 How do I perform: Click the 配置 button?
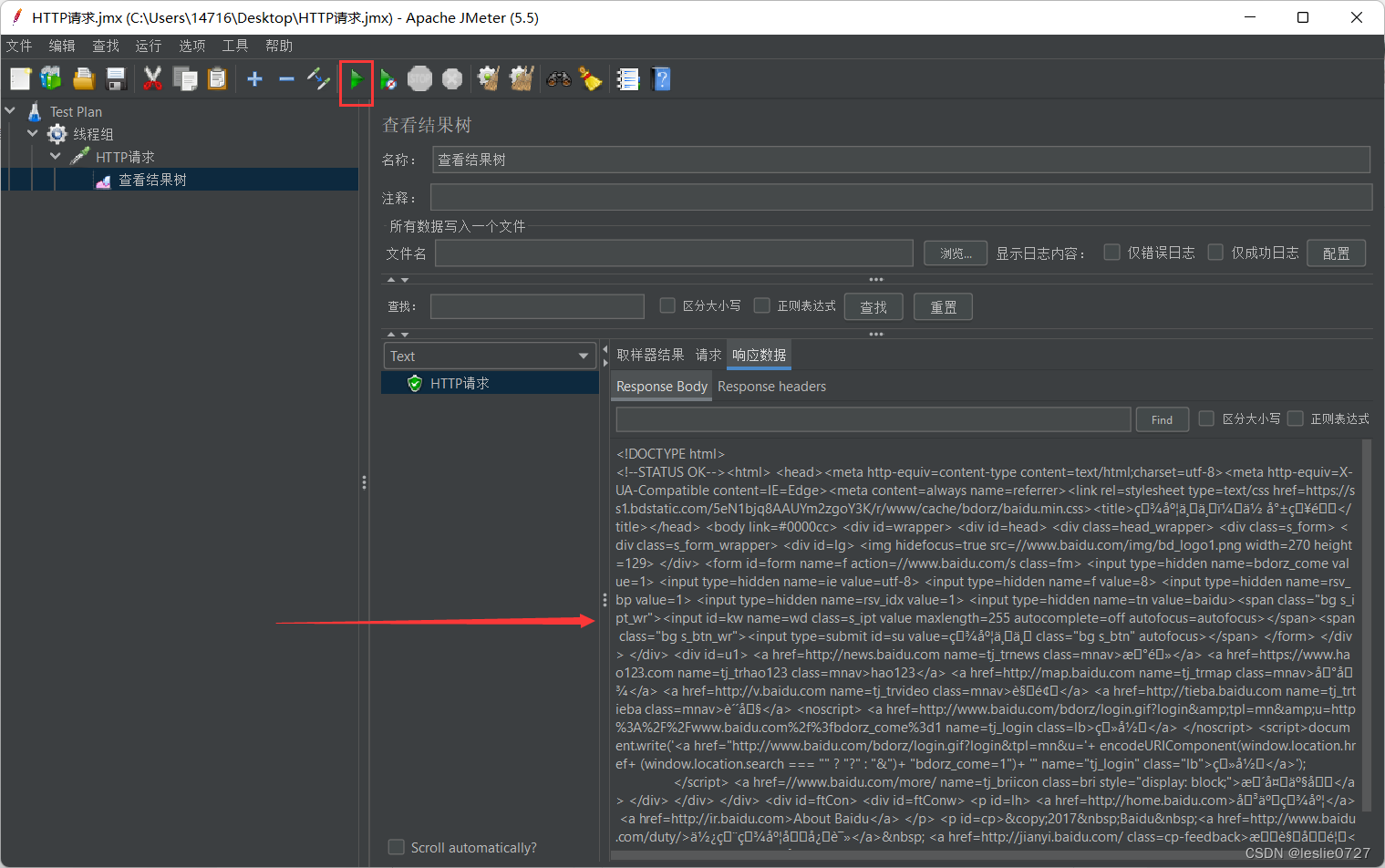1337,253
